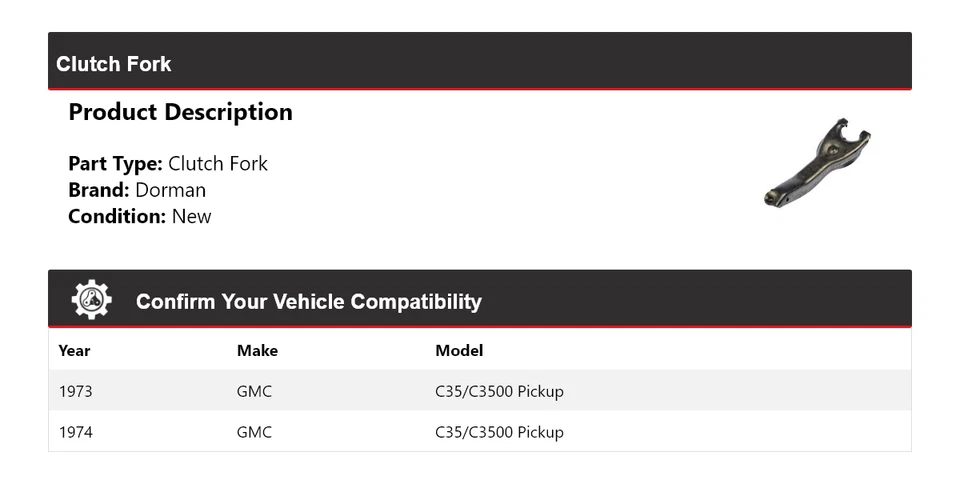Click the Dorman brand name
Image resolution: width=960 pixels, height=484 pixels.
(x=171, y=190)
